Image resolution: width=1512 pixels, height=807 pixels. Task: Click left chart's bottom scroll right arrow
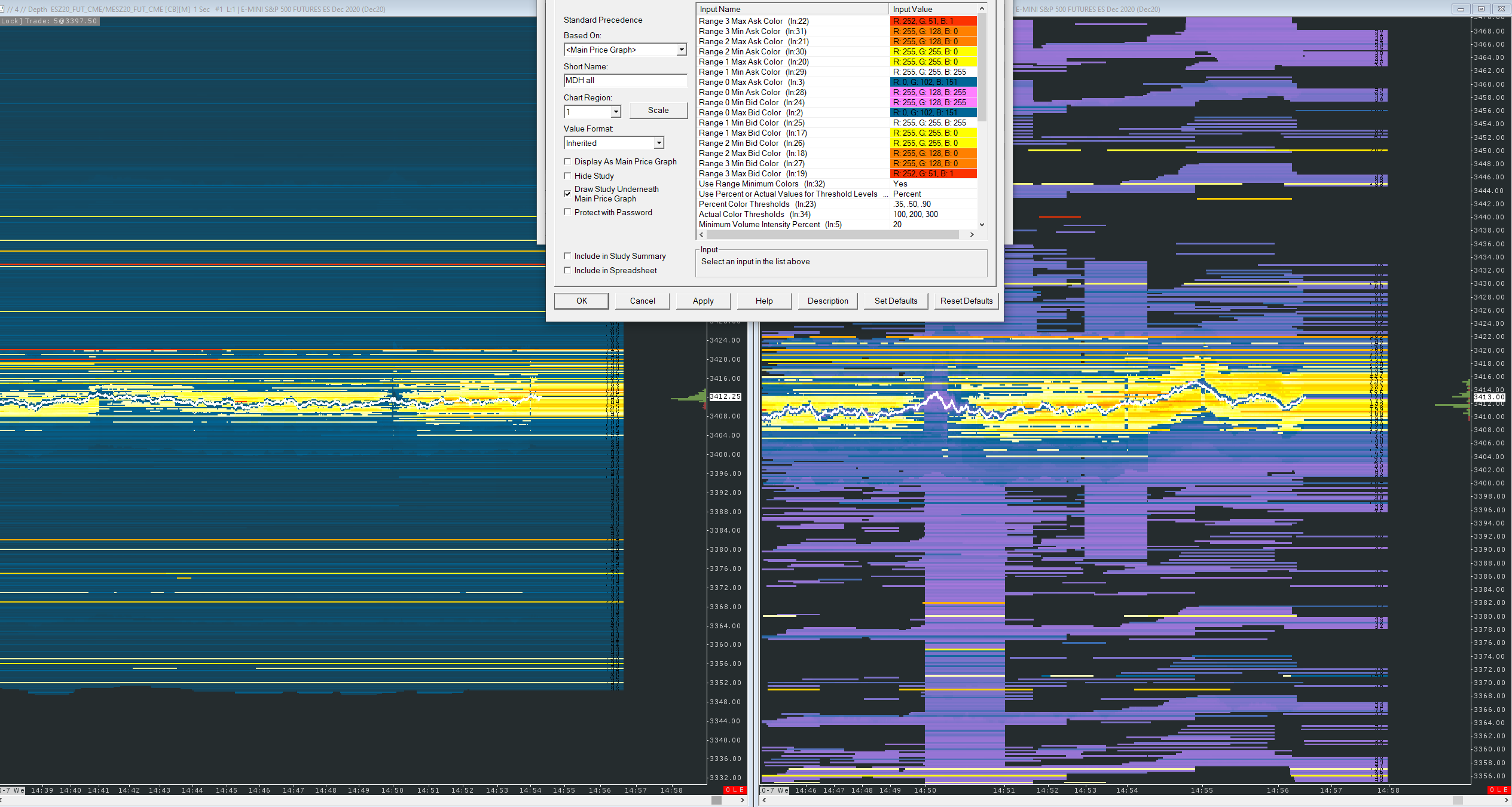742,800
